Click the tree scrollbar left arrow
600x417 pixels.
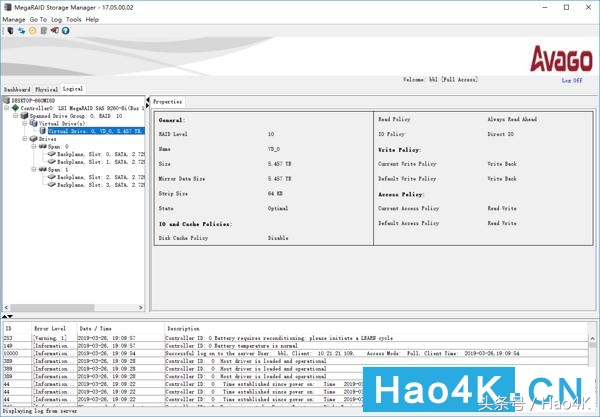coord(6,307)
